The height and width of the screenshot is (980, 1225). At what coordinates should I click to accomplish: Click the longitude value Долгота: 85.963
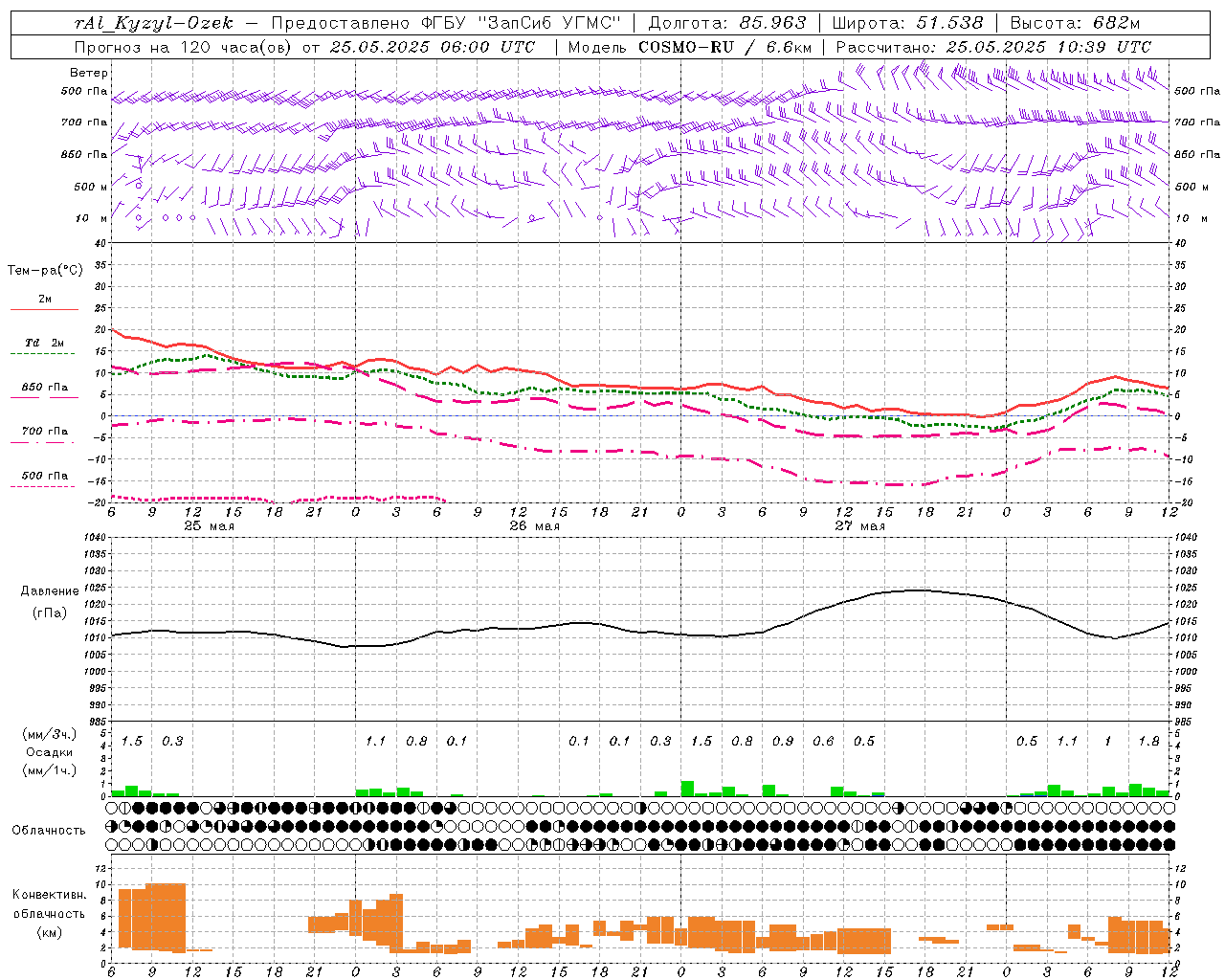coord(727,23)
